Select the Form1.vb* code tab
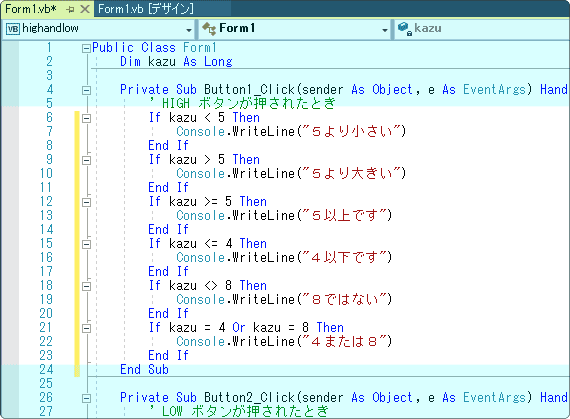570x419 pixels. (31, 9)
